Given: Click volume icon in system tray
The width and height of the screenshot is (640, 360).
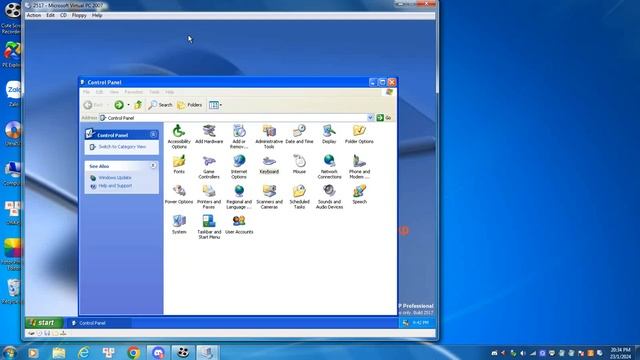Looking at the screenshot, I should click(x=523, y=353).
